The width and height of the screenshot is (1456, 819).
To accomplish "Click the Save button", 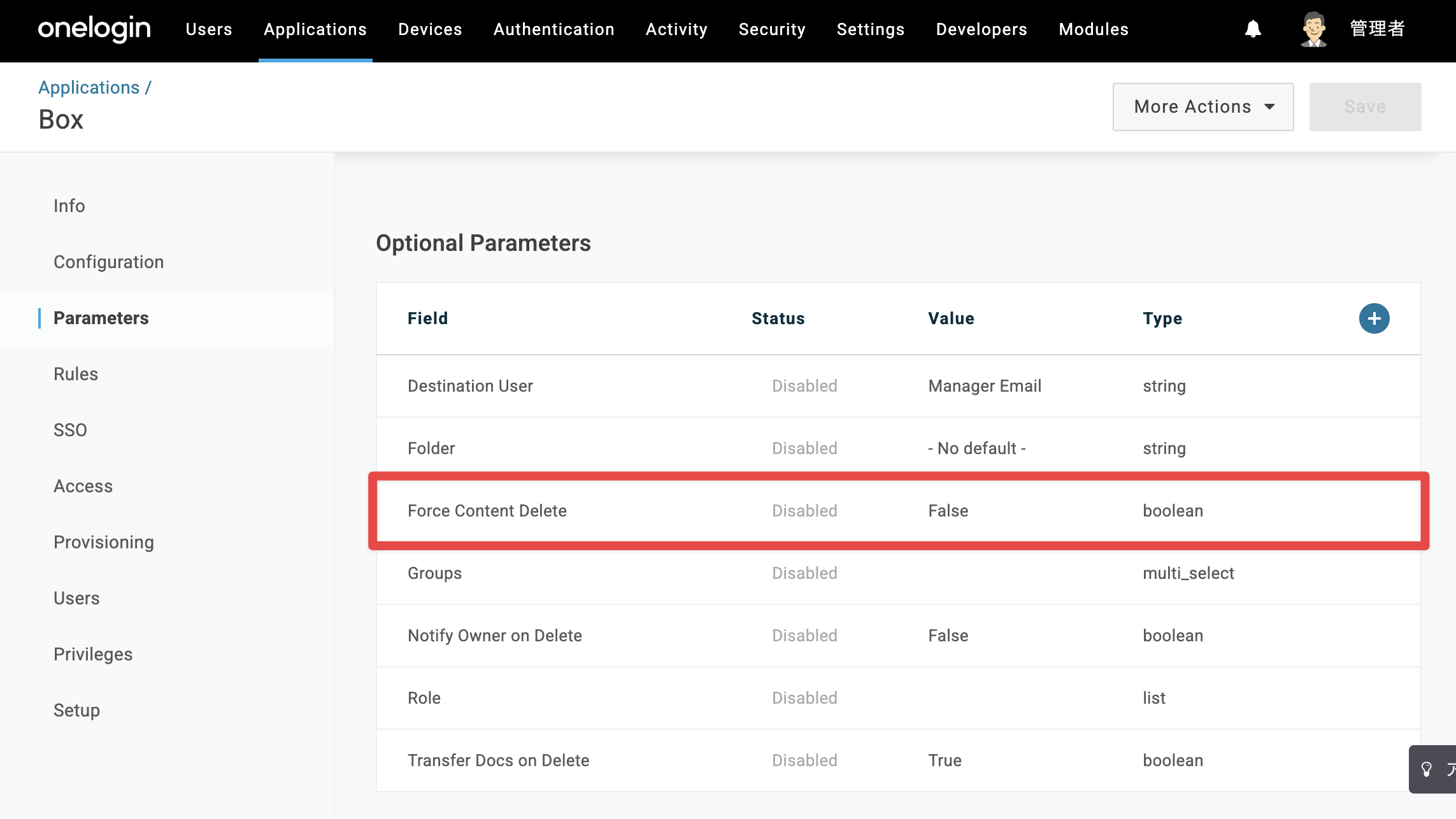I will (x=1365, y=107).
